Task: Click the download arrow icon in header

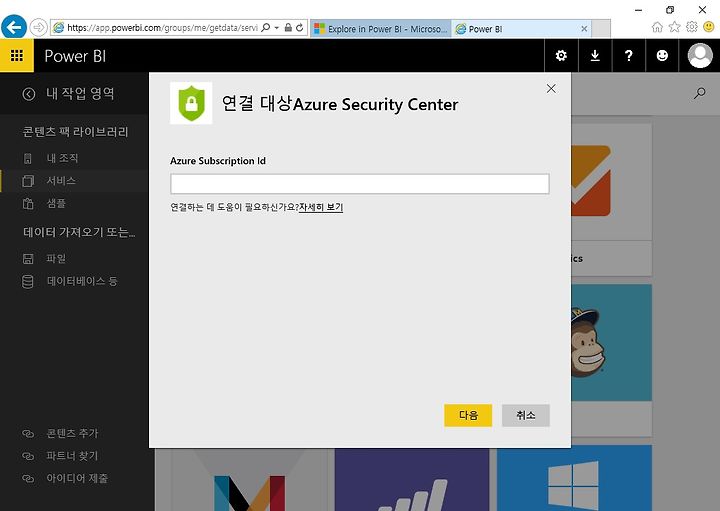Action: [x=595, y=56]
